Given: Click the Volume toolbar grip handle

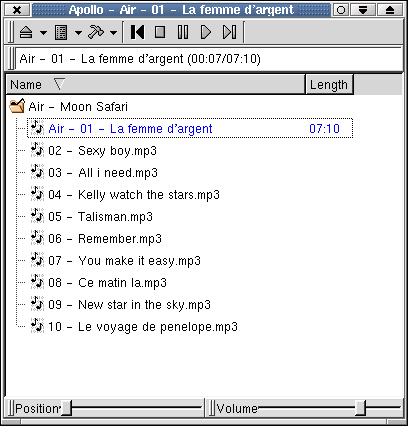Looking at the screenshot, I should 212,408.
